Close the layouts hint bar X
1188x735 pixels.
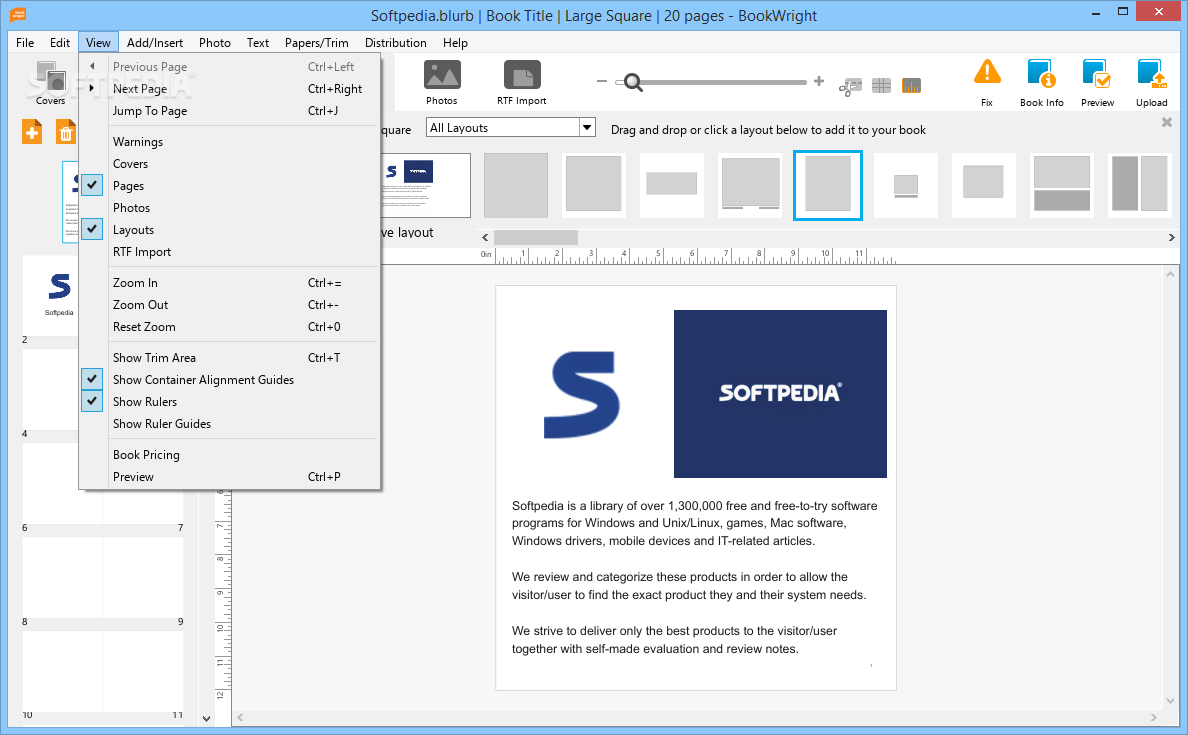point(1167,122)
